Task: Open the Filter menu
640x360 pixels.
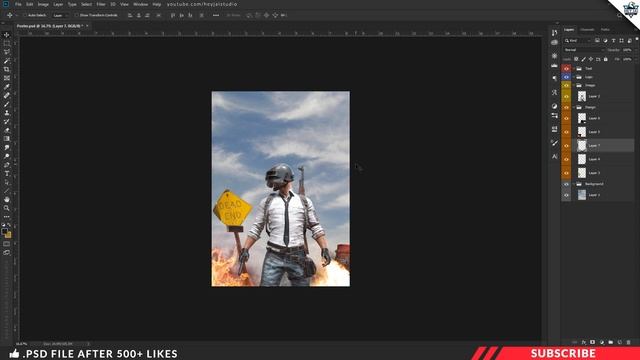Action: point(101,4)
